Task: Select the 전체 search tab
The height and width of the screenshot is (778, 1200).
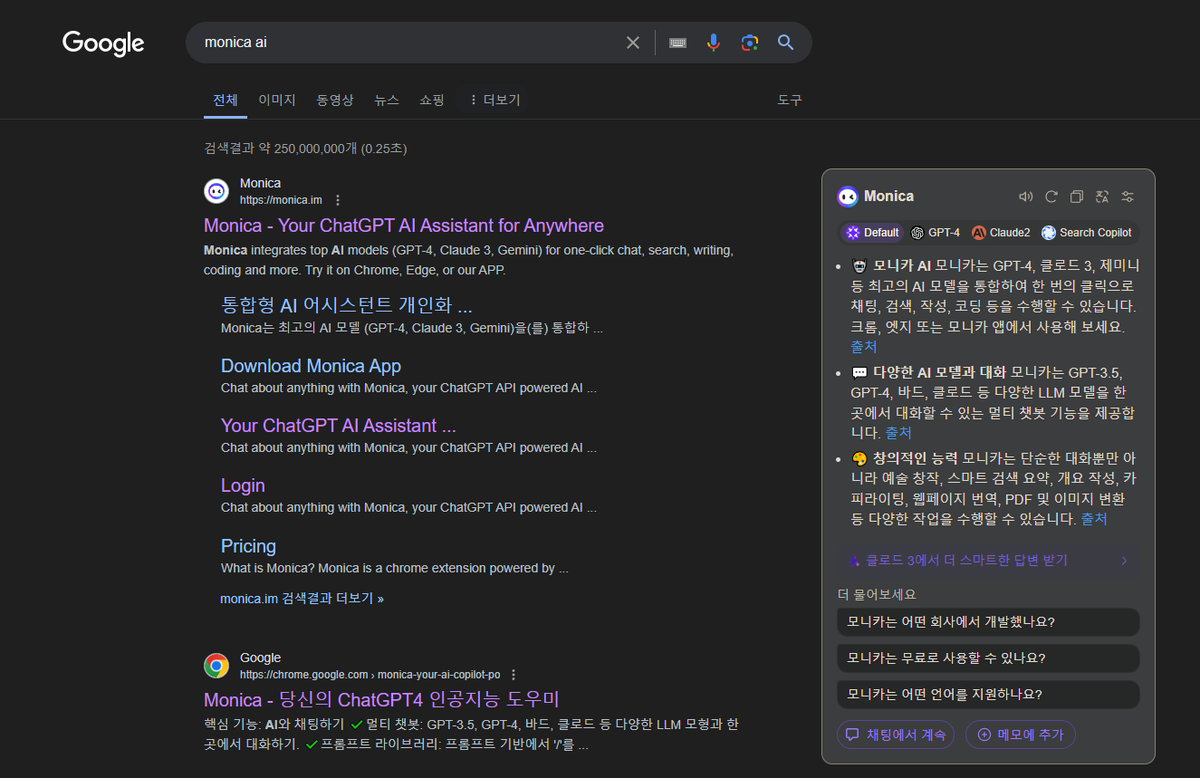Action: (x=225, y=100)
